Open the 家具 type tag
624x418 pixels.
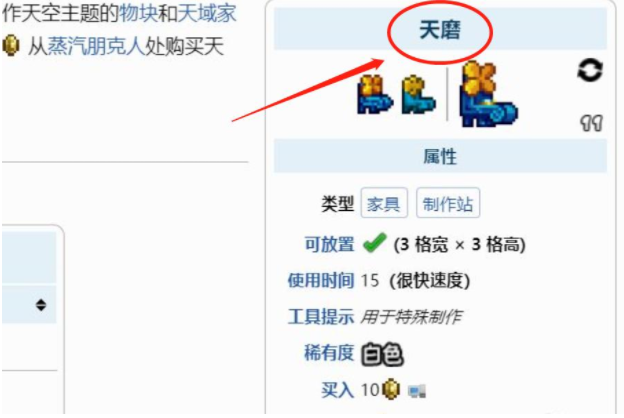pos(384,203)
